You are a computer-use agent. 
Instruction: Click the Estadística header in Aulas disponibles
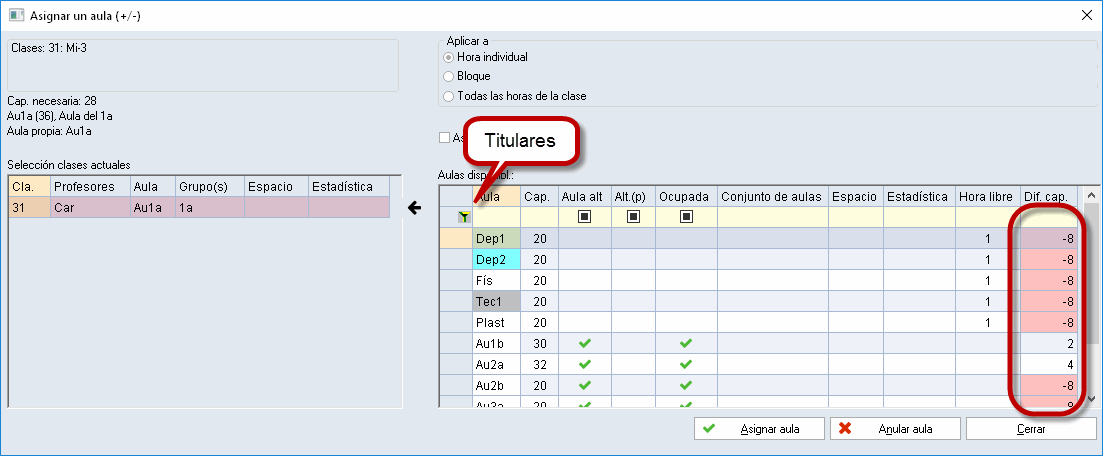pos(919,197)
